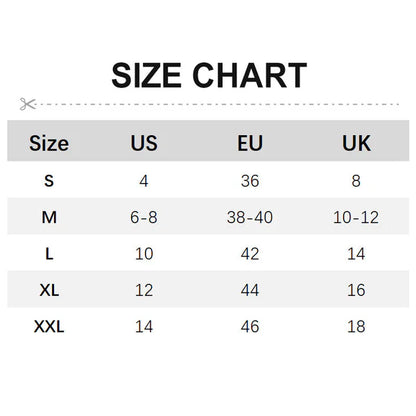416x416 pixels.
Task: Select the UK column header
Action: coord(356,143)
